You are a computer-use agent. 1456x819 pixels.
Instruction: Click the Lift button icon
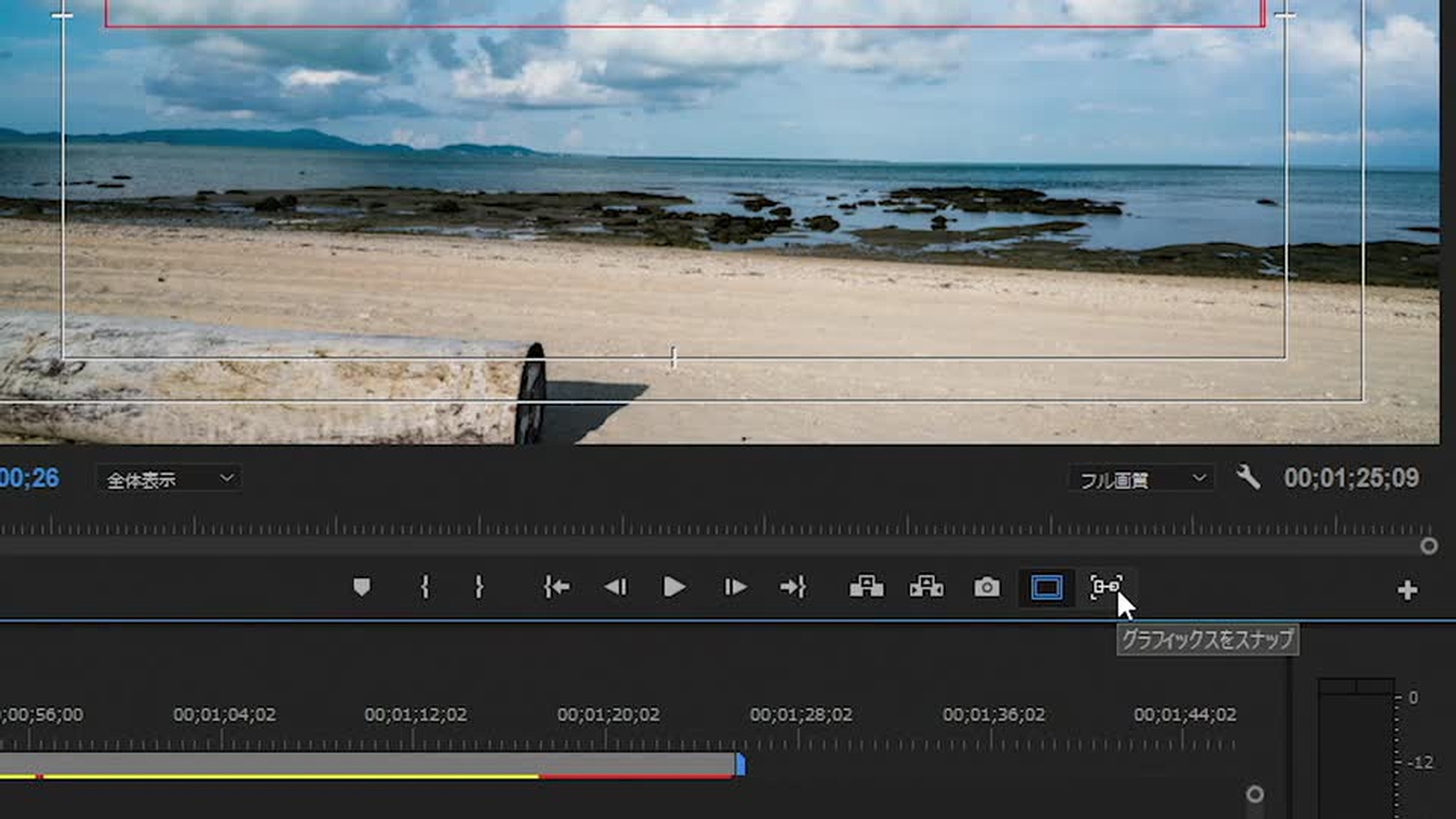click(866, 587)
